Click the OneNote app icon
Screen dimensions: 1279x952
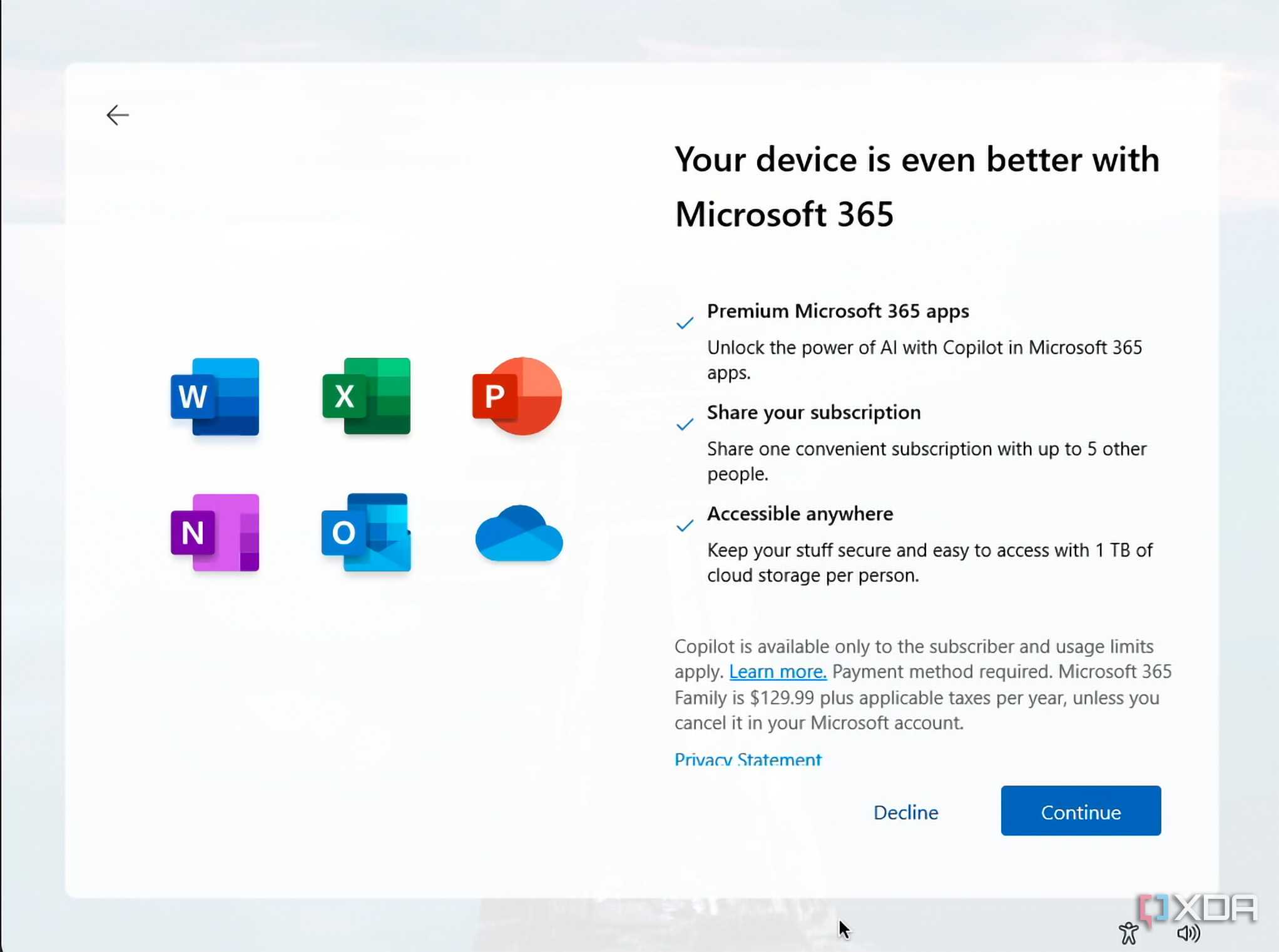pyautogui.click(x=215, y=532)
